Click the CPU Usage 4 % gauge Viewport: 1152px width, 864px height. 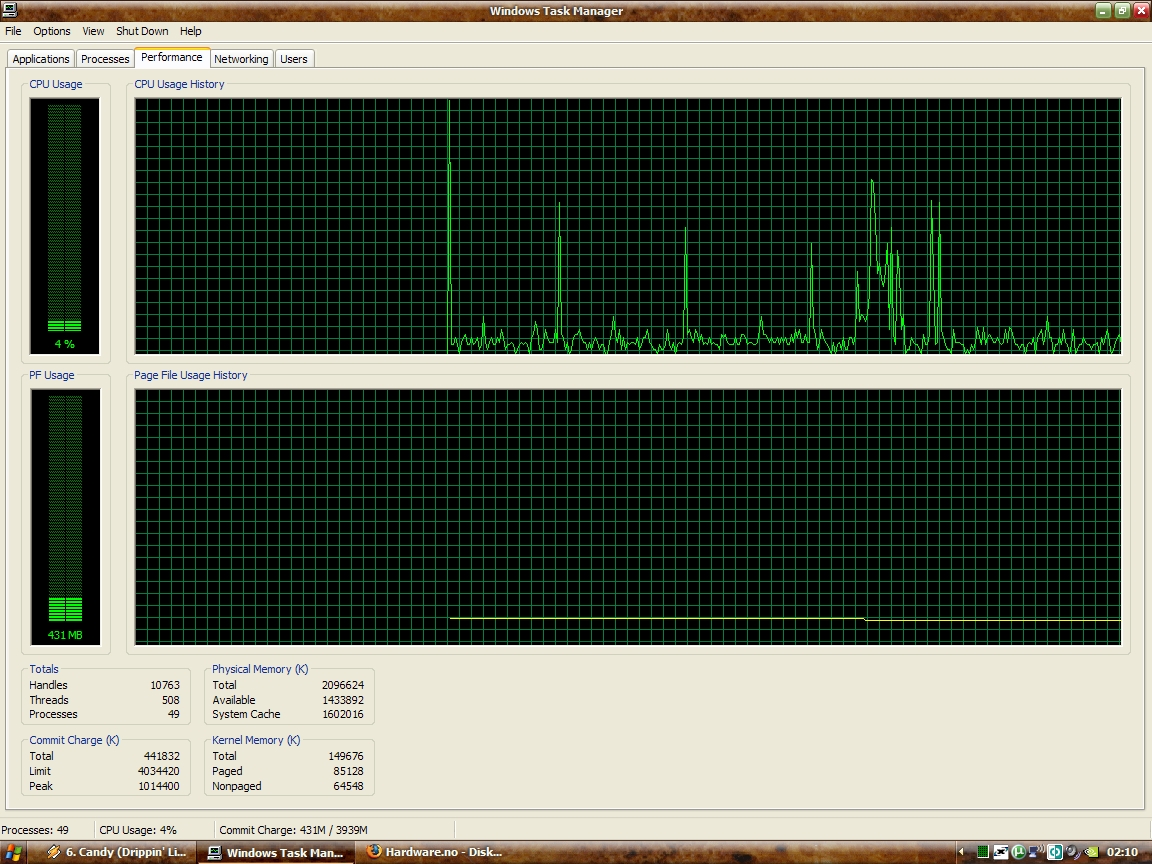(x=65, y=226)
